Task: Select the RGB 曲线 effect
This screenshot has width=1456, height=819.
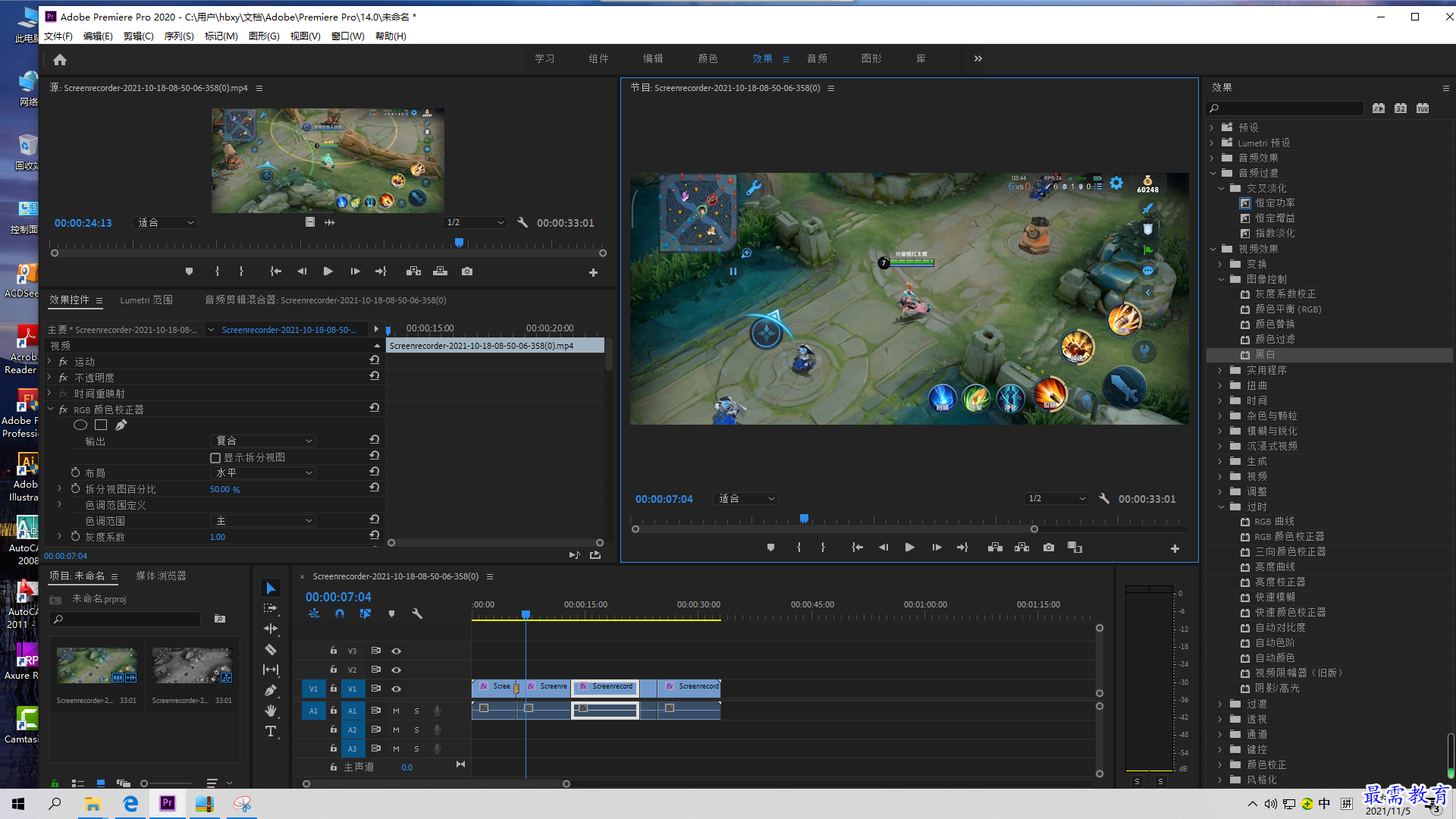Action: click(1274, 522)
